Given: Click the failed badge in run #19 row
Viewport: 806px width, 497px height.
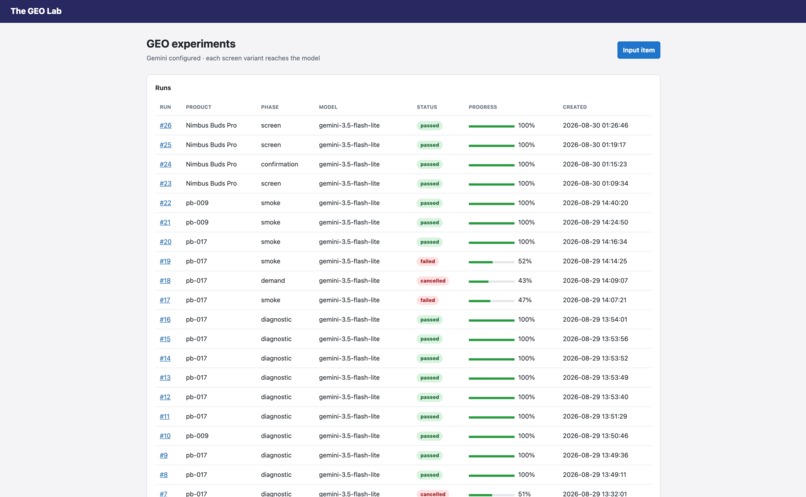Looking at the screenshot, I should coord(428,261).
